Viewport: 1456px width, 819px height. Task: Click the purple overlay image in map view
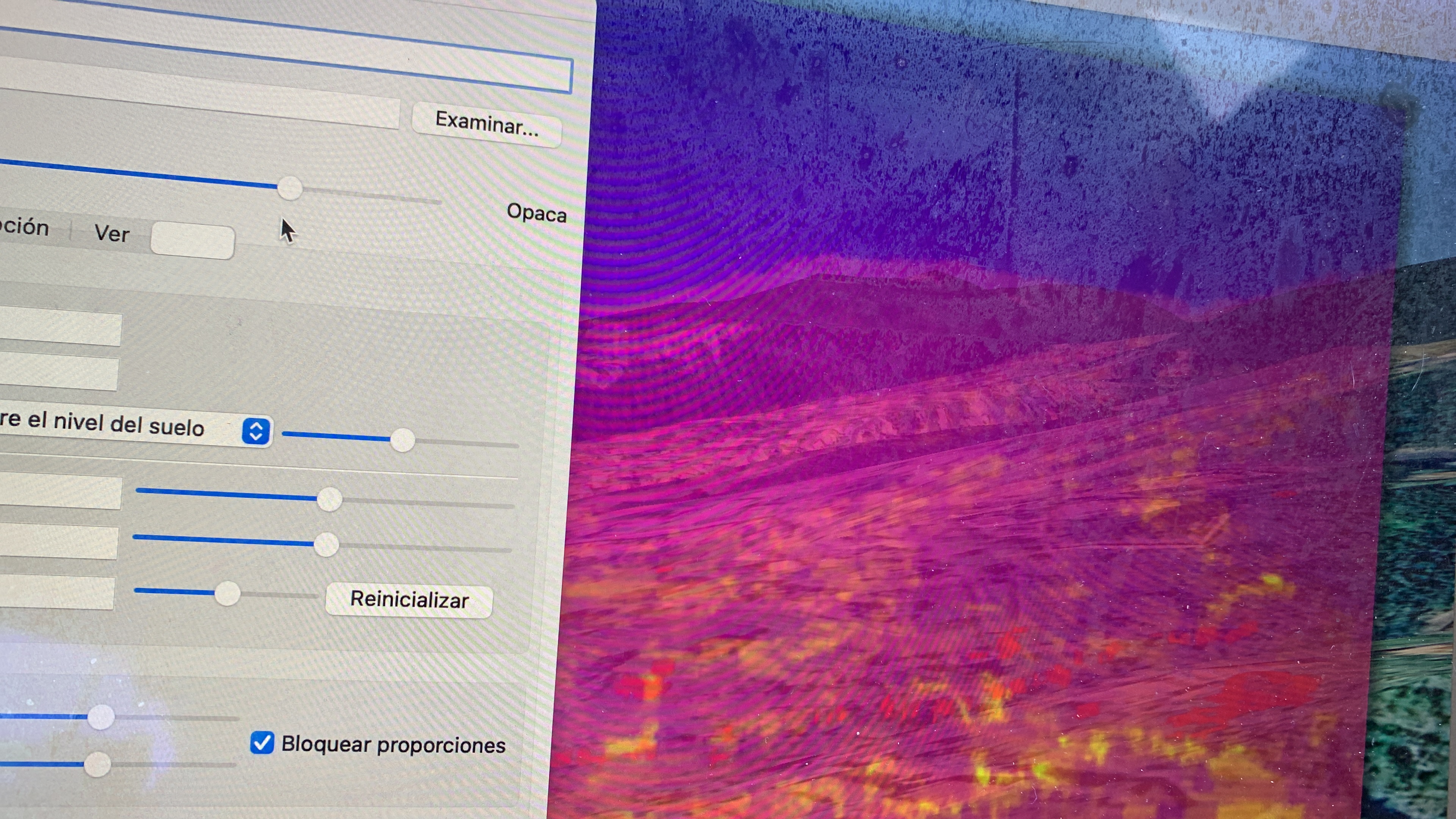coord(984,430)
